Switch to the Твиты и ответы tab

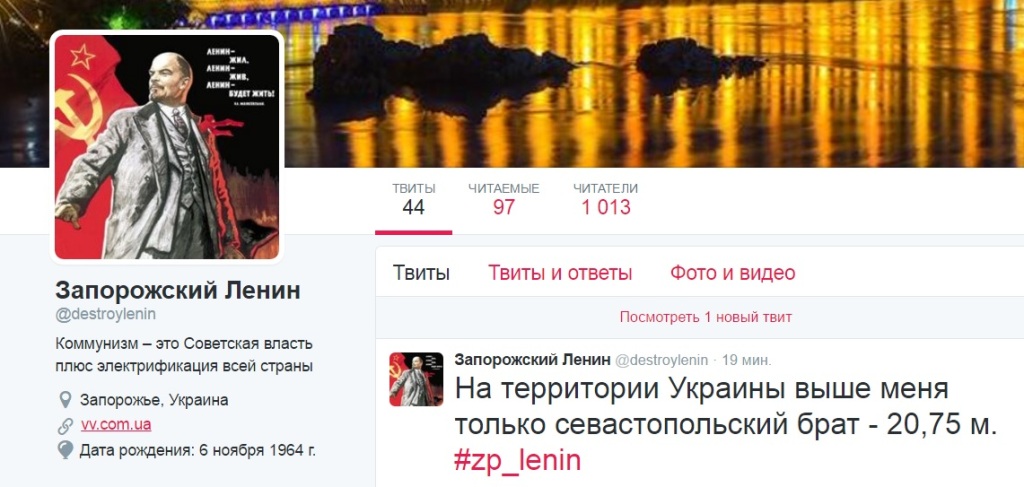coord(560,273)
